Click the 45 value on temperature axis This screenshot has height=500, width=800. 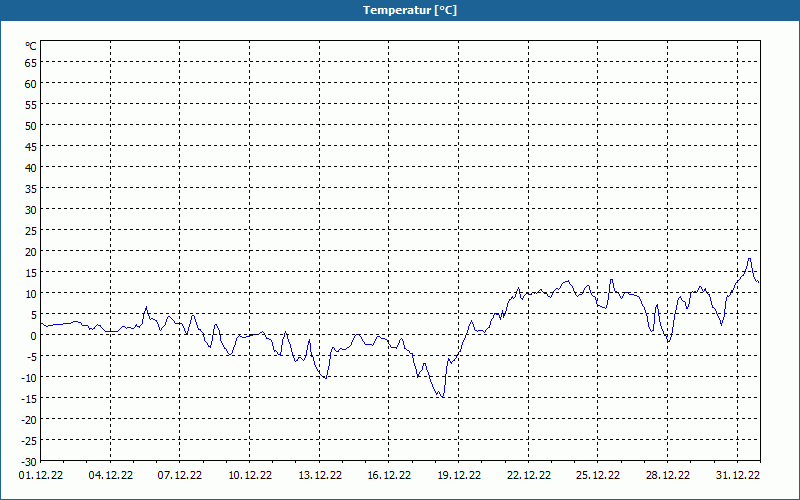click(x=31, y=146)
